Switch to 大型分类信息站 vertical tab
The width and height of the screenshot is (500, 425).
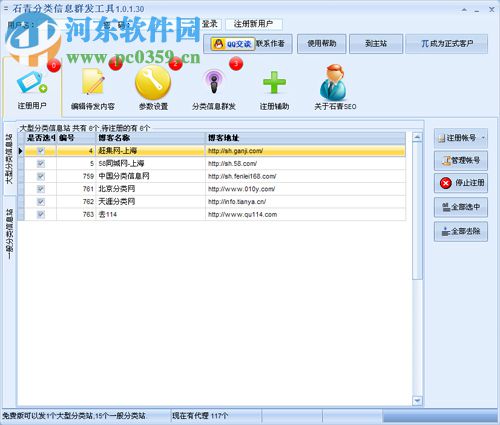[x=10, y=159]
